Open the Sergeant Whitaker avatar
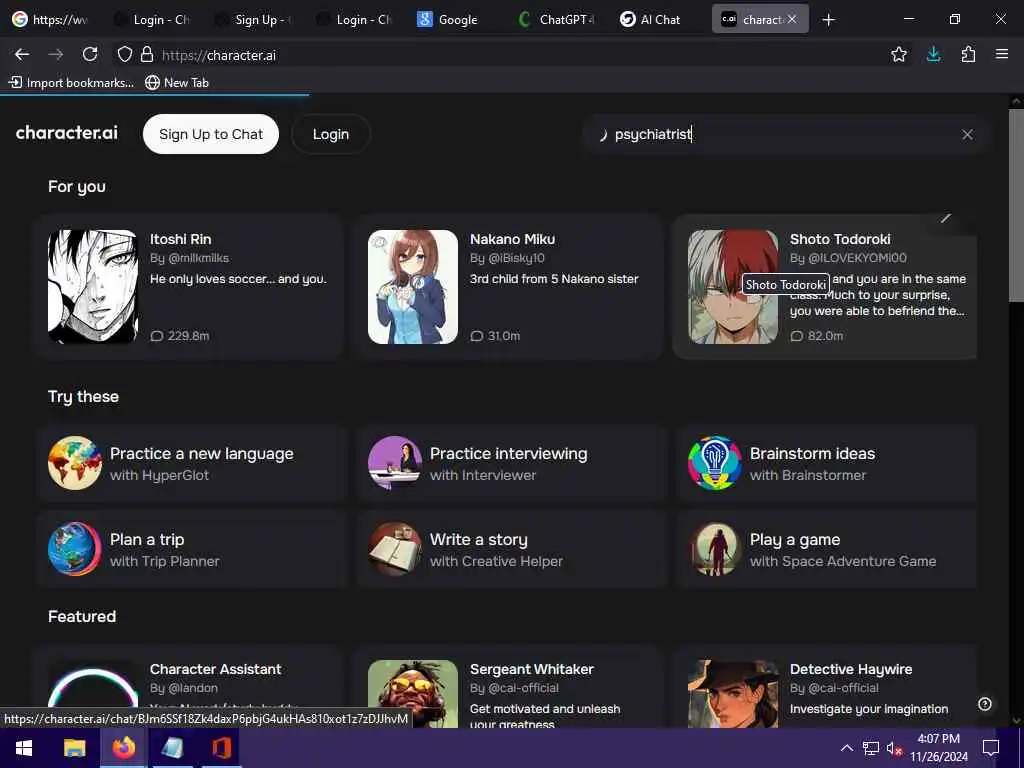 point(413,694)
